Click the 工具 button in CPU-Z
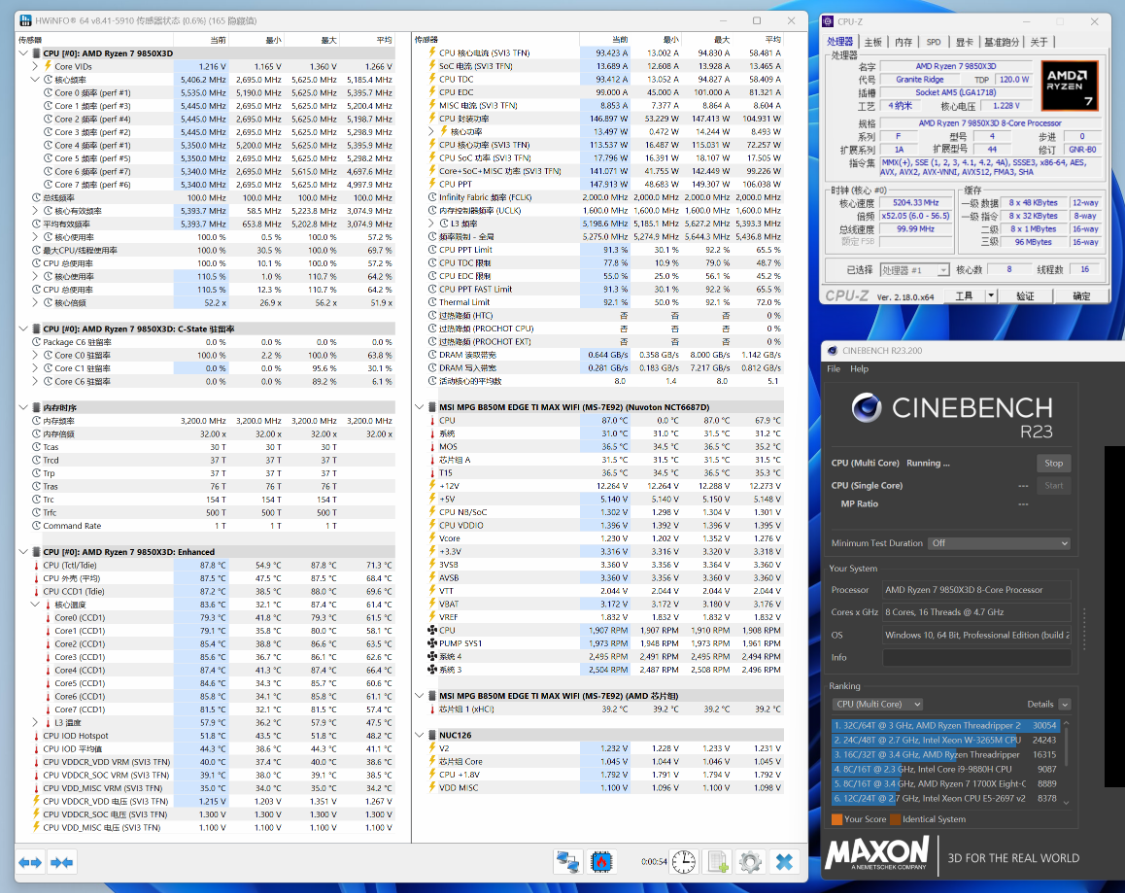This screenshot has height=893, width=1125. coord(964,296)
